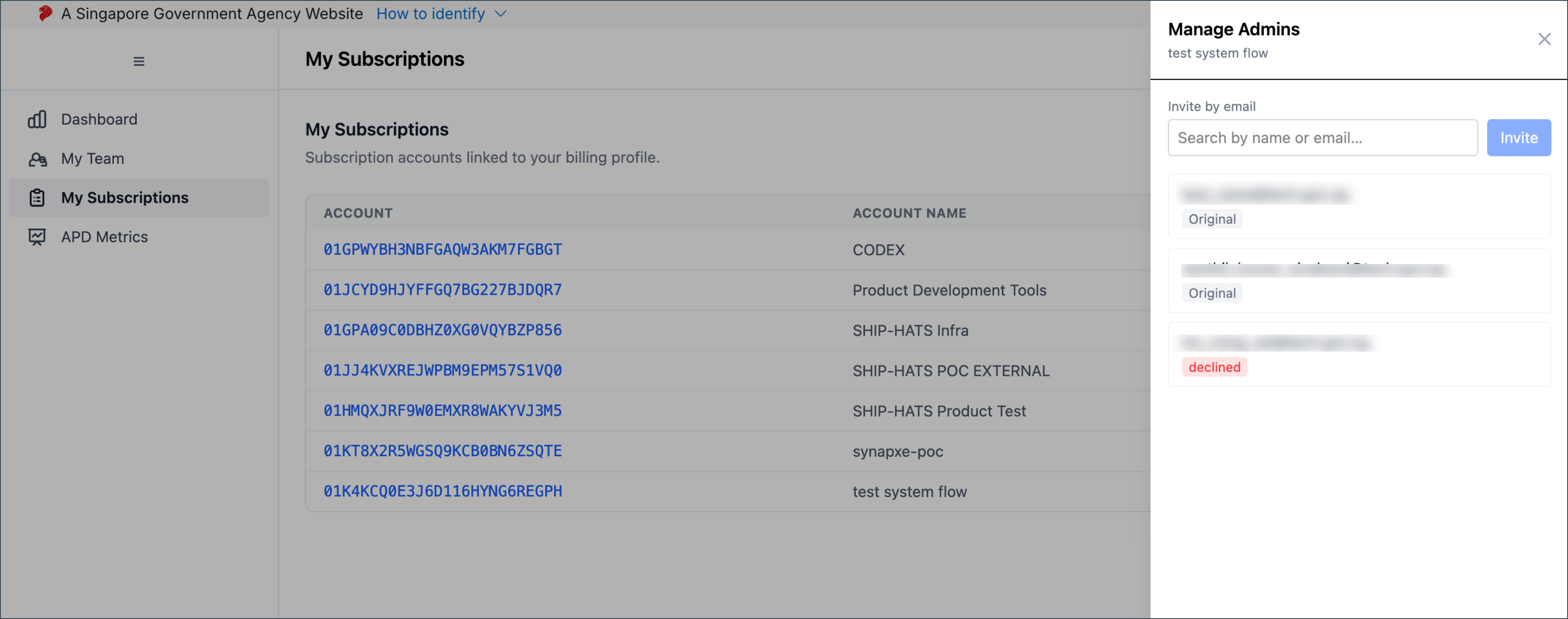Viewport: 1568px width, 619px height.
Task: Click the My Subscriptions clipboard icon
Action: [x=37, y=198]
